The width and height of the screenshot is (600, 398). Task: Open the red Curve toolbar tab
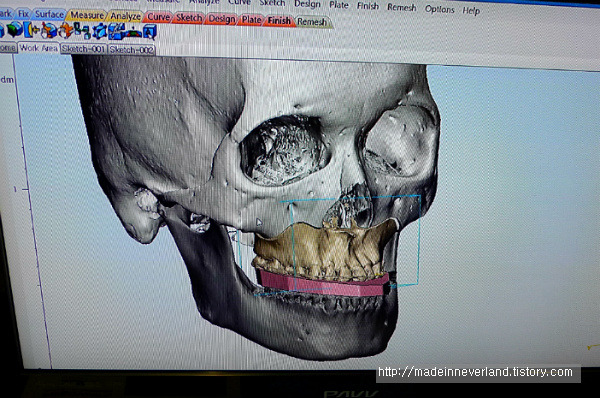[158, 17]
